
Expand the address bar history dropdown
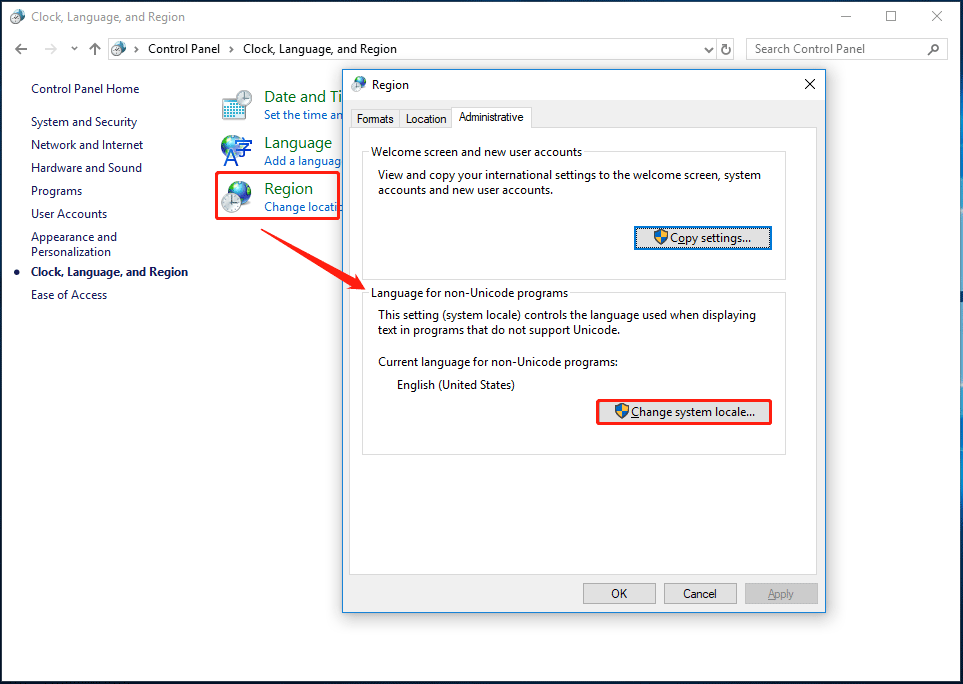click(708, 50)
